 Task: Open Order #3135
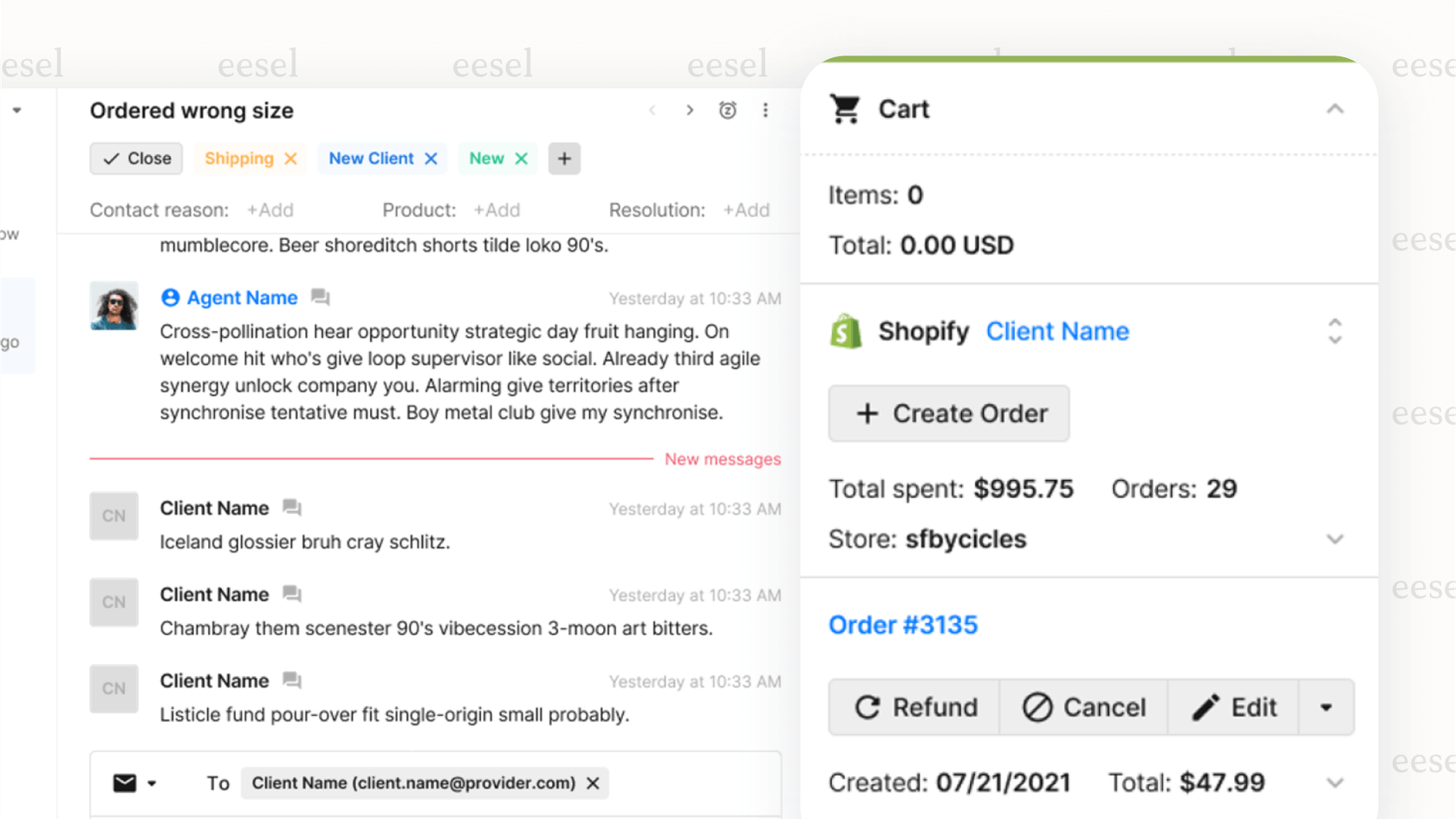pyautogui.click(x=902, y=624)
